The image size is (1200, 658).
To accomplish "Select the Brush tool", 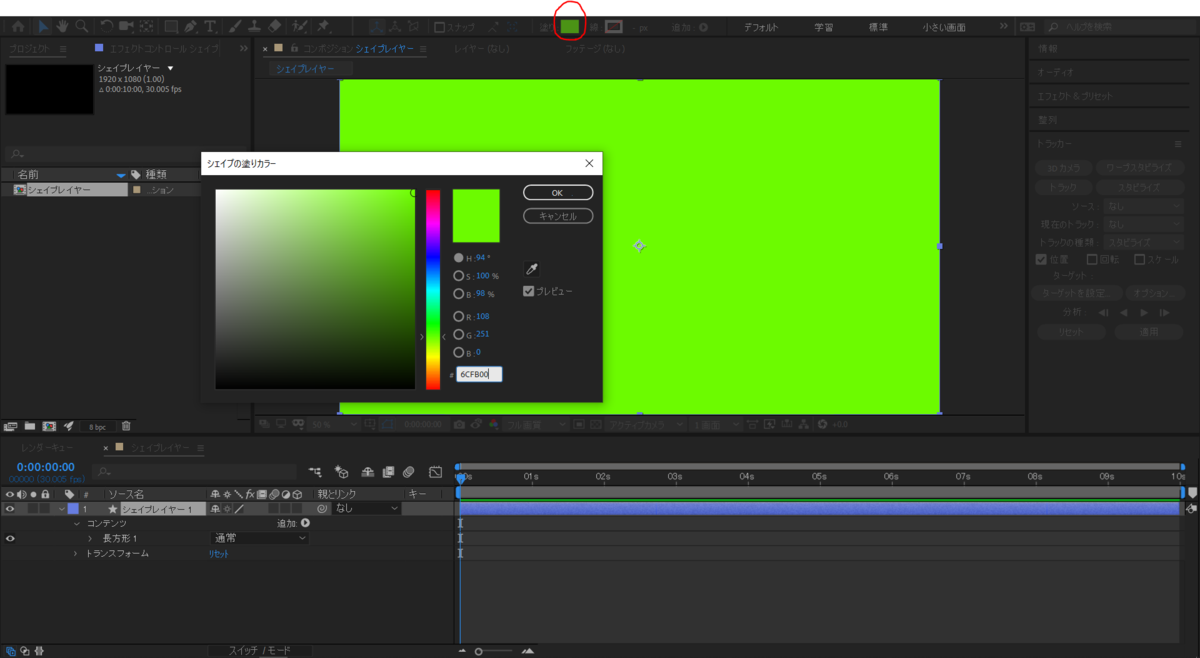I will (235, 26).
